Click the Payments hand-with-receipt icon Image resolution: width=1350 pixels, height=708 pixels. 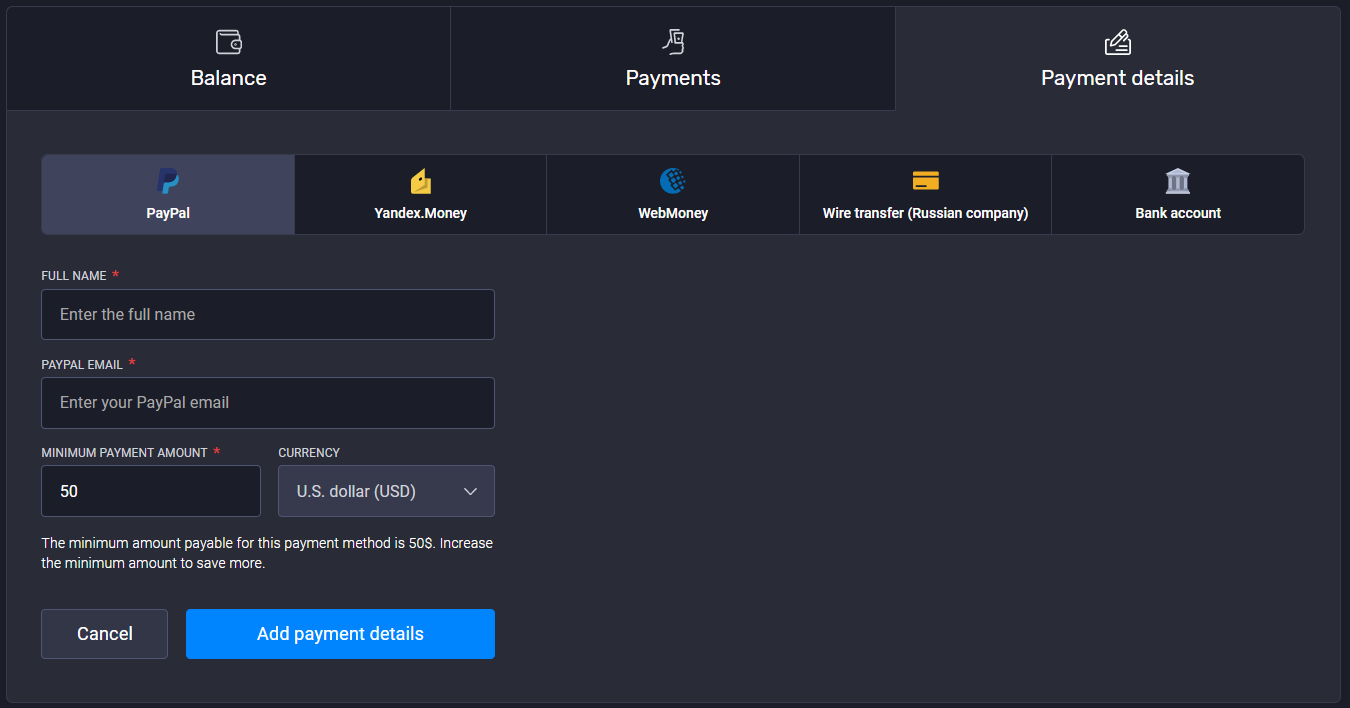(x=673, y=42)
